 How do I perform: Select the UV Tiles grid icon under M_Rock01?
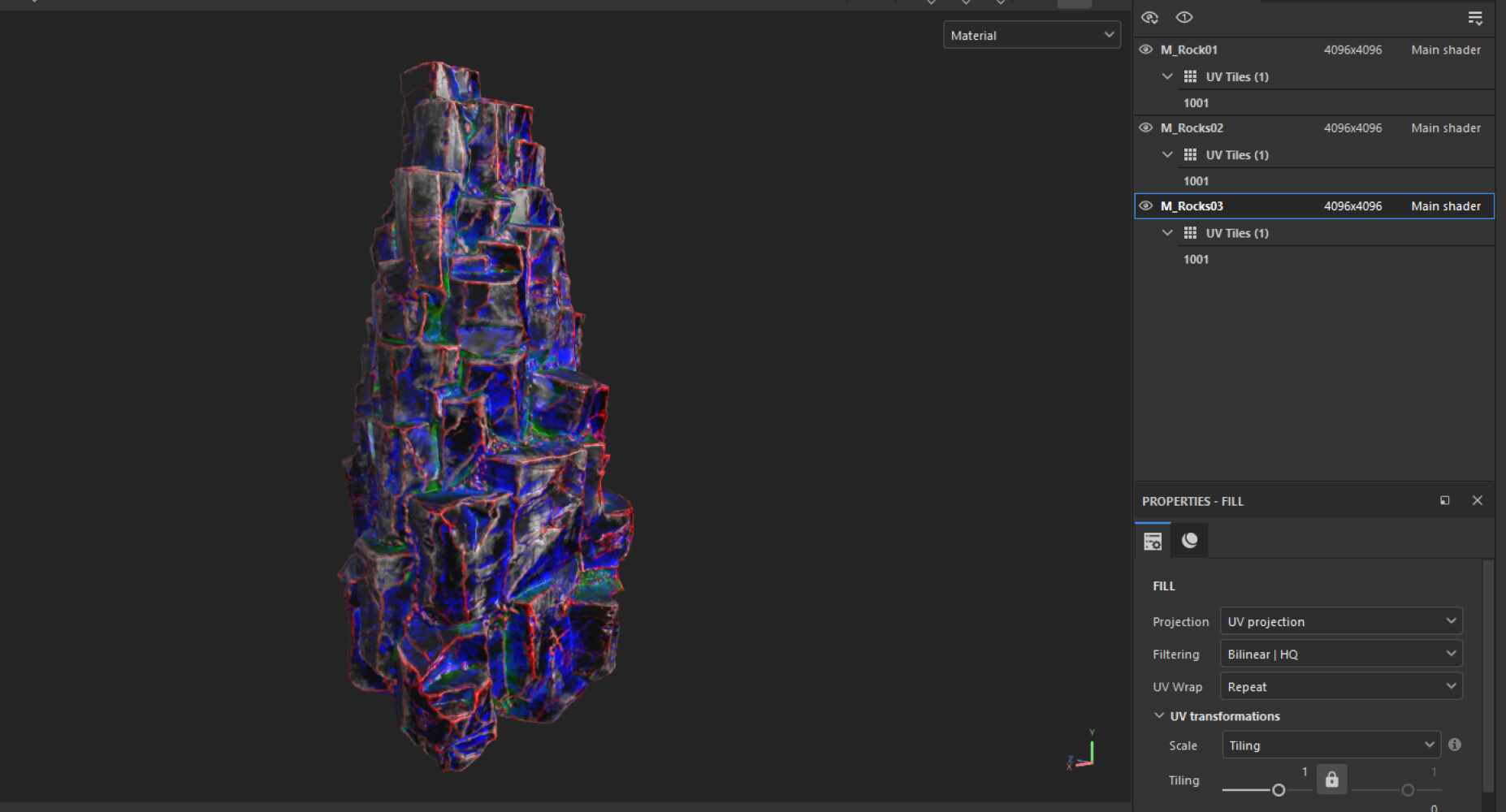(1191, 76)
